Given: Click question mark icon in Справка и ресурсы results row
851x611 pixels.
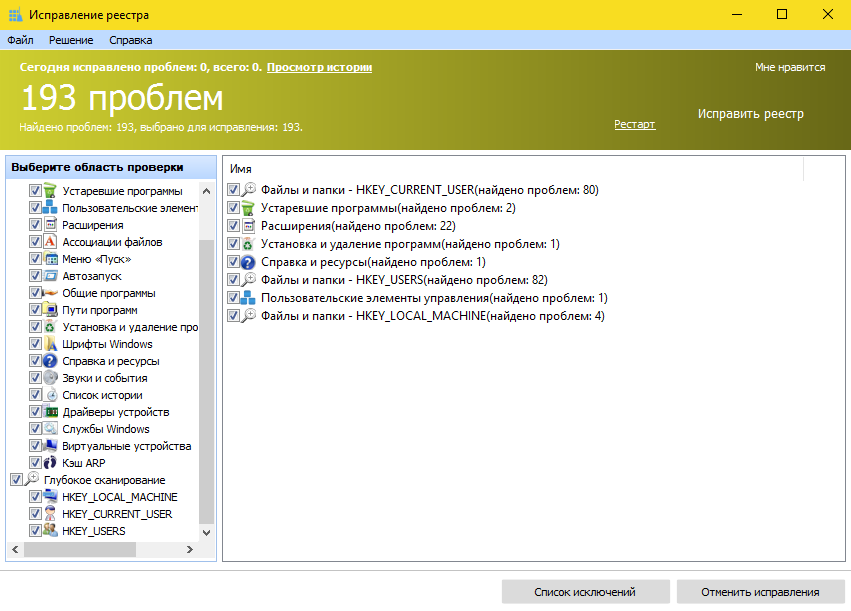Looking at the screenshot, I should [248, 262].
